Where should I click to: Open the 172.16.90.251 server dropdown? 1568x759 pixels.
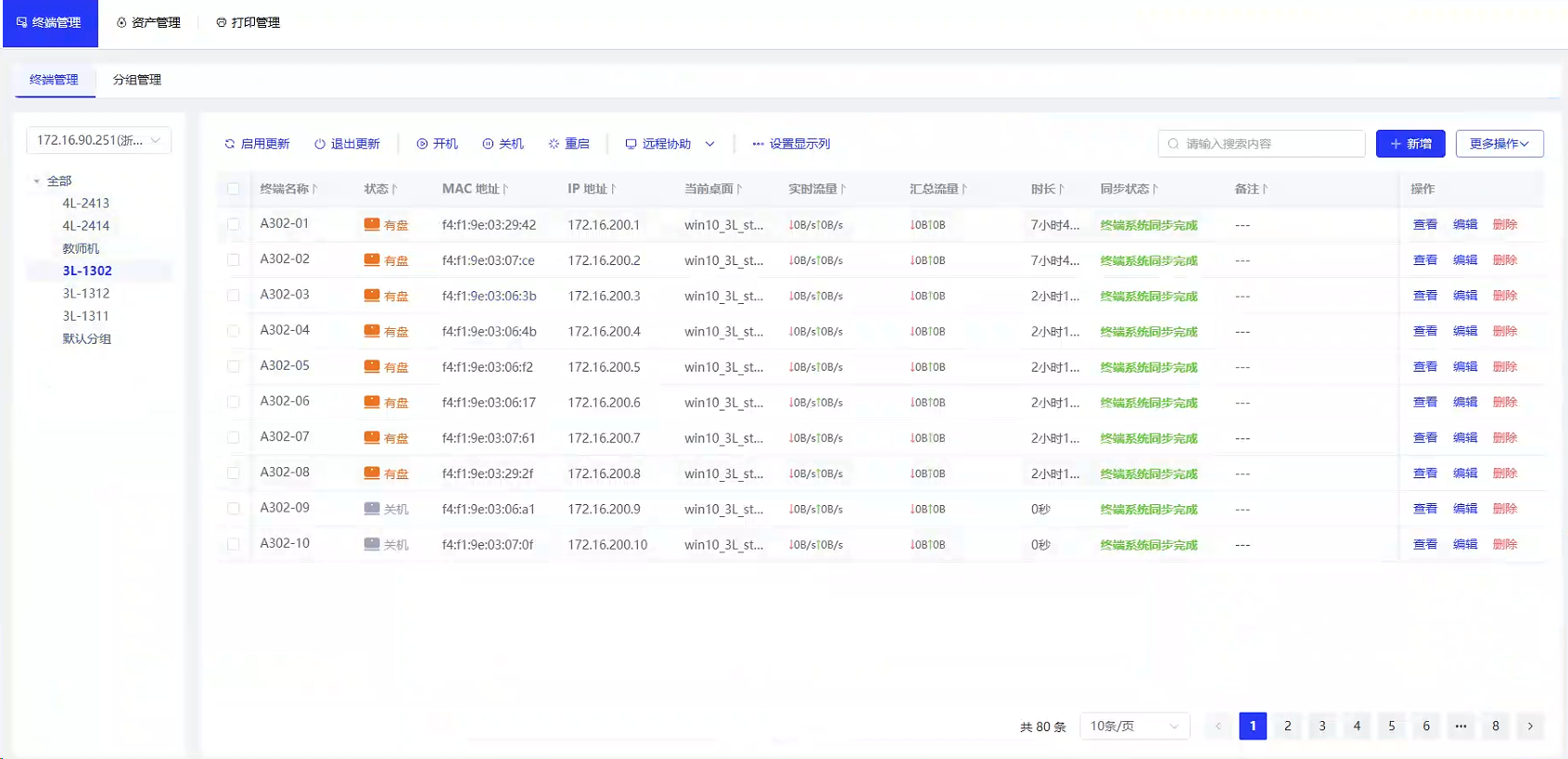(98, 140)
